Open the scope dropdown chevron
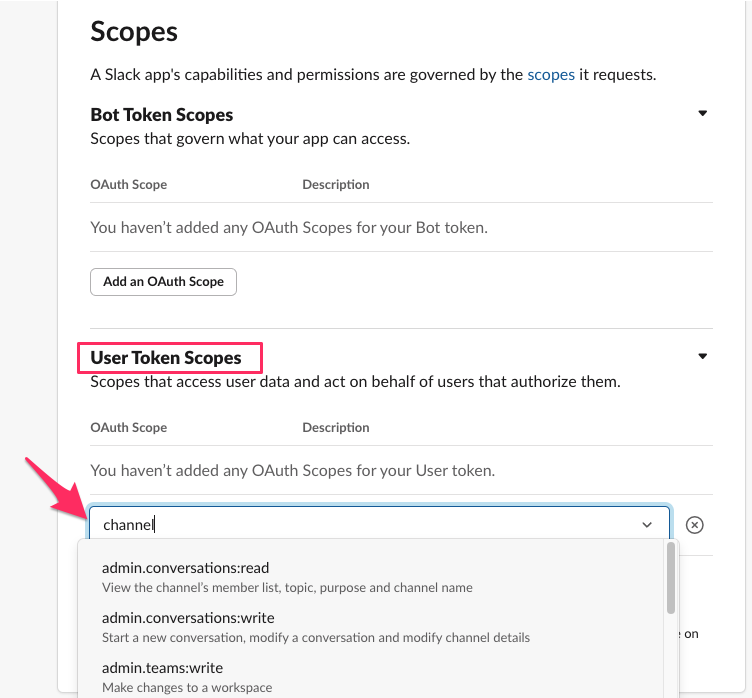This screenshot has width=752, height=698. point(647,525)
